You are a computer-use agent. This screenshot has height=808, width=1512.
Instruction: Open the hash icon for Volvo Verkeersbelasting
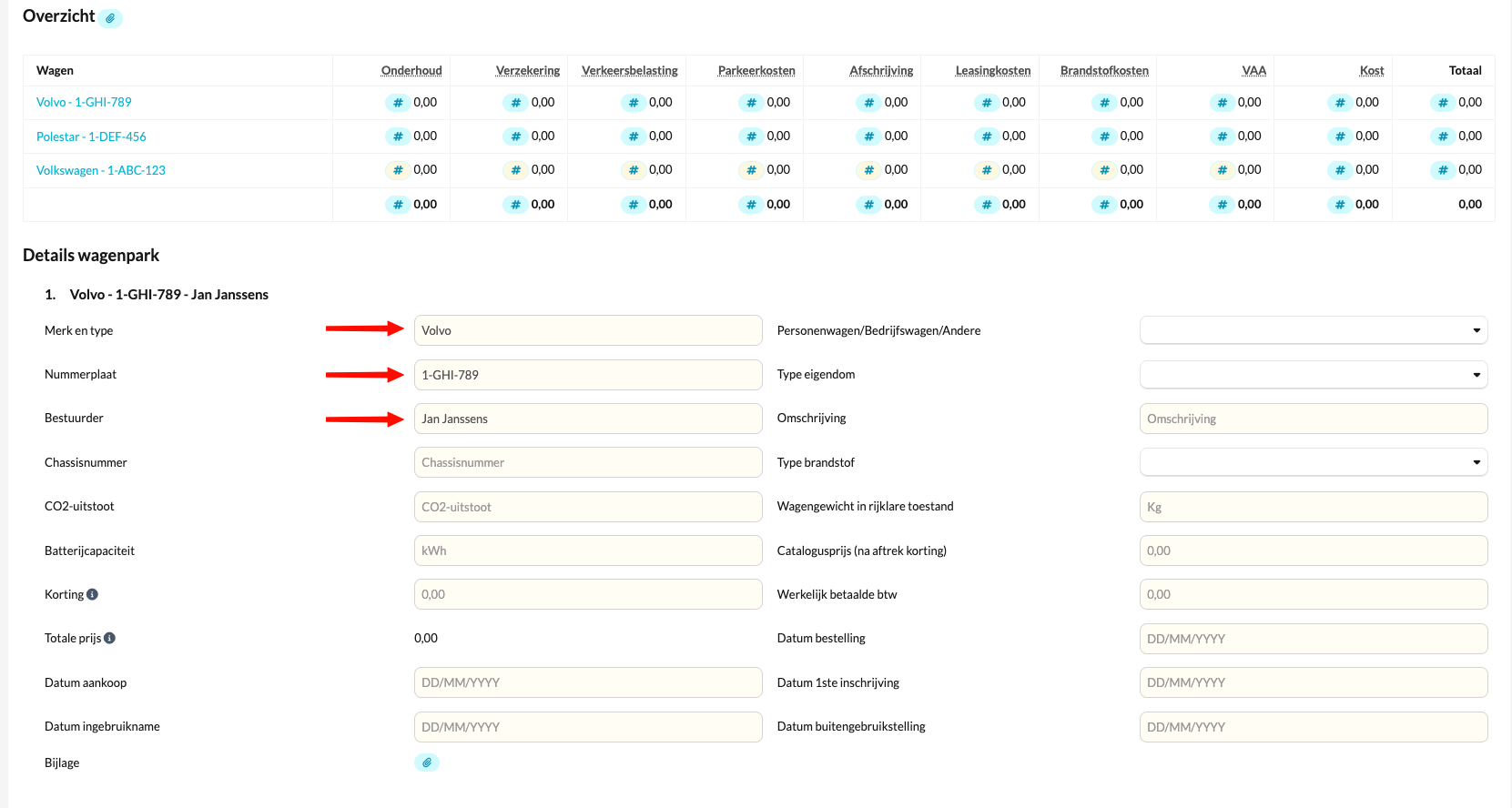pos(634,103)
